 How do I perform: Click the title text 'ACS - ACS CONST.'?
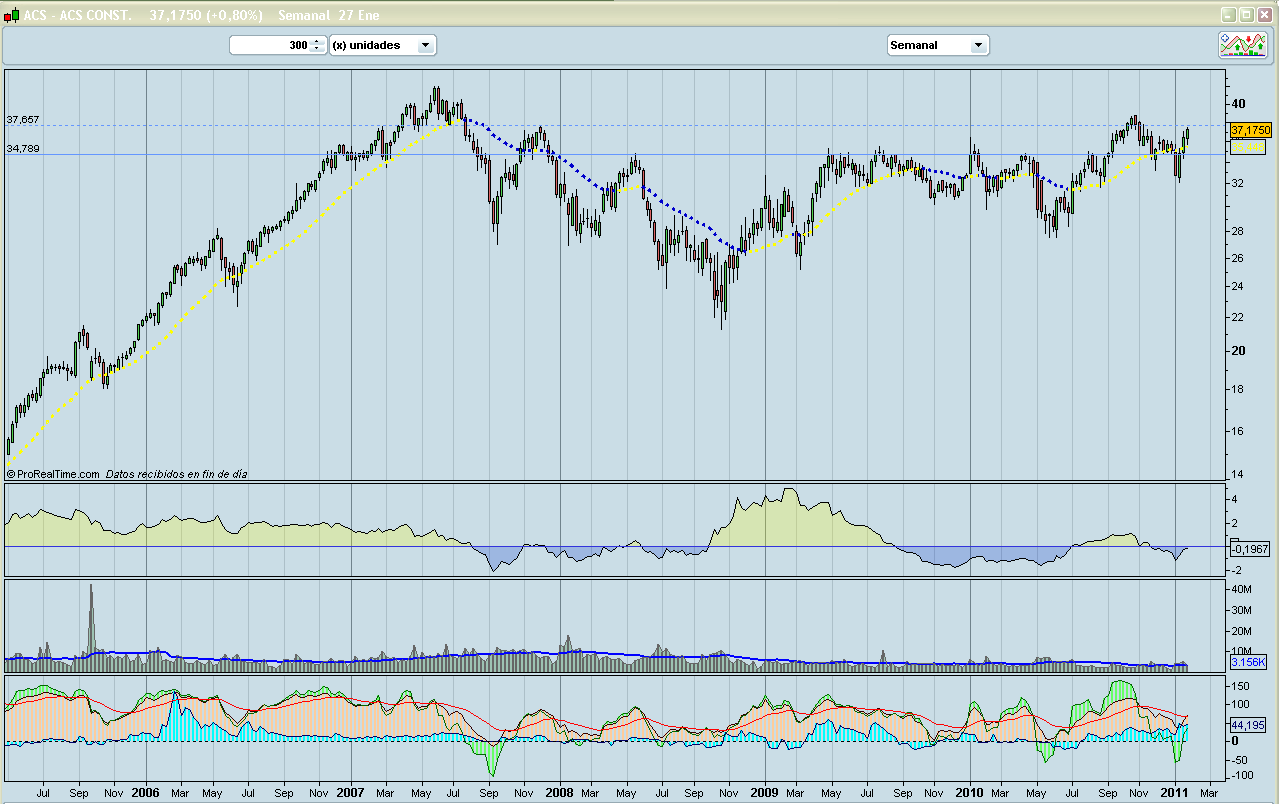pyautogui.click(x=78, y=16)
